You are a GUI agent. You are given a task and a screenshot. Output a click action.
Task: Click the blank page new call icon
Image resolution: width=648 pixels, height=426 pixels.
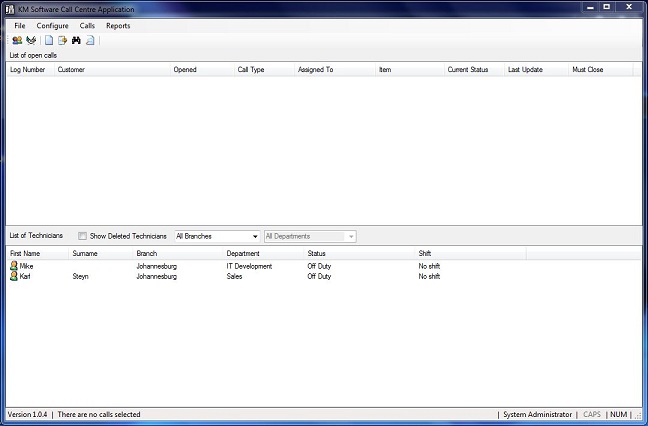point(48,40)
